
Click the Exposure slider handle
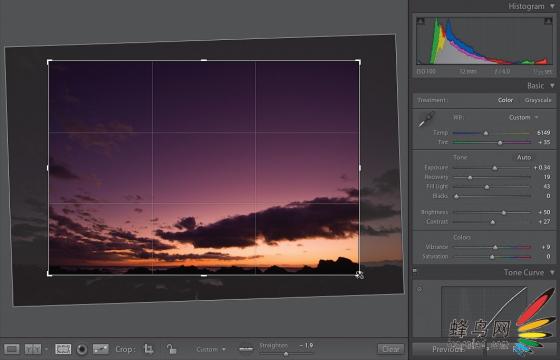(x=495, y=168)
